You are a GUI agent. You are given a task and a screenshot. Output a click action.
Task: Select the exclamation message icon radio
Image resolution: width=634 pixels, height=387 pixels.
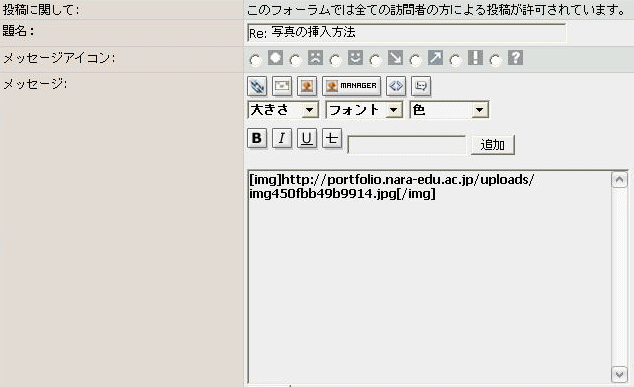click(456, 61)
